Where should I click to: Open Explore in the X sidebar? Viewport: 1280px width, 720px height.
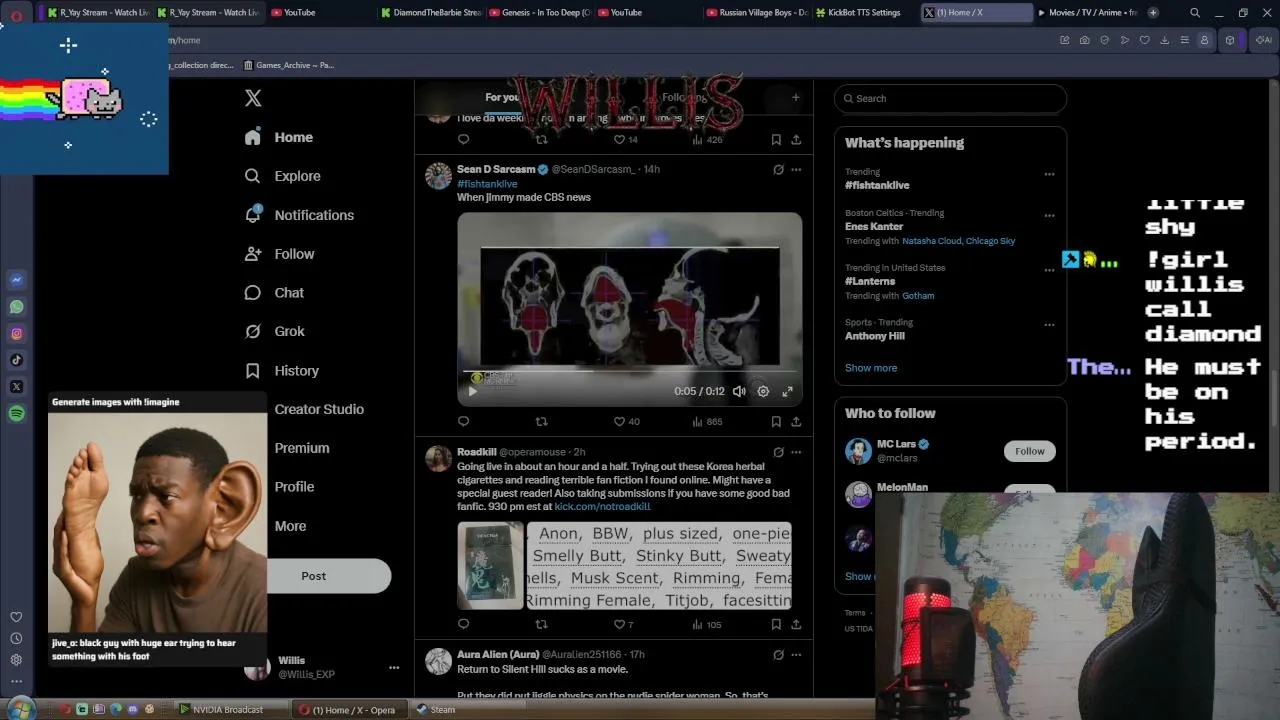(283, 176)
